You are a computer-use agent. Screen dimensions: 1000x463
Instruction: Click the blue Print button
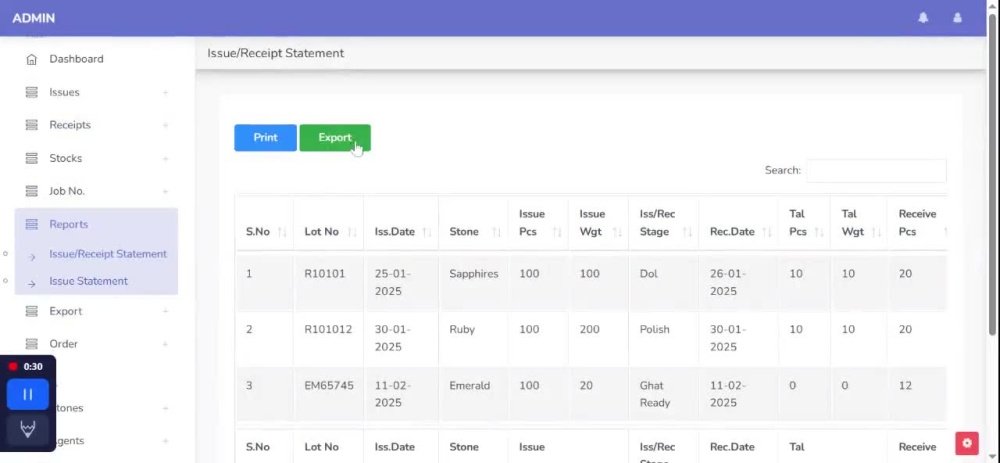point(265,138)
